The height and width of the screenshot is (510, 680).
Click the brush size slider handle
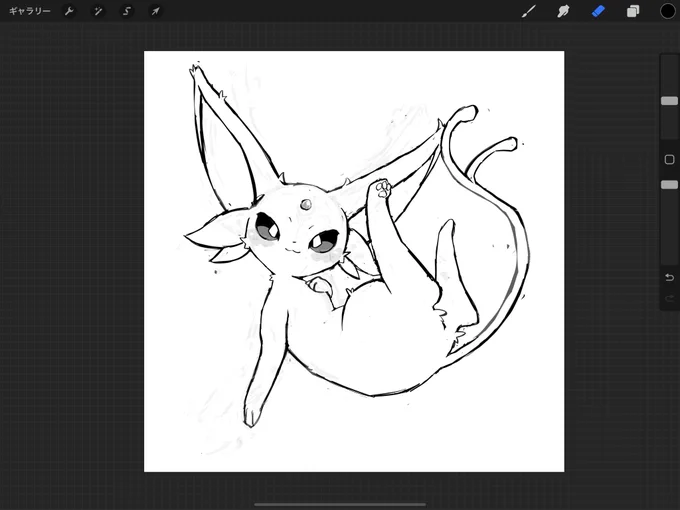(669, 101)
